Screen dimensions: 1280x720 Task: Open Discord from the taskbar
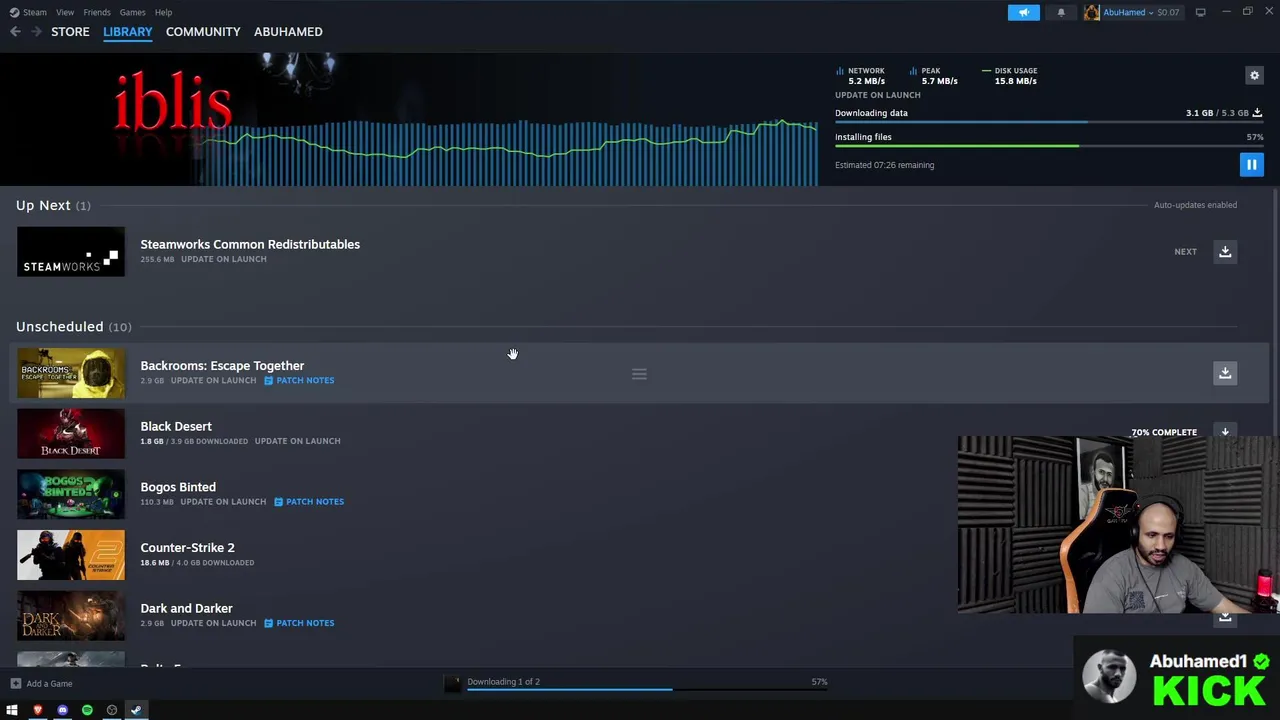coord(62,710)
